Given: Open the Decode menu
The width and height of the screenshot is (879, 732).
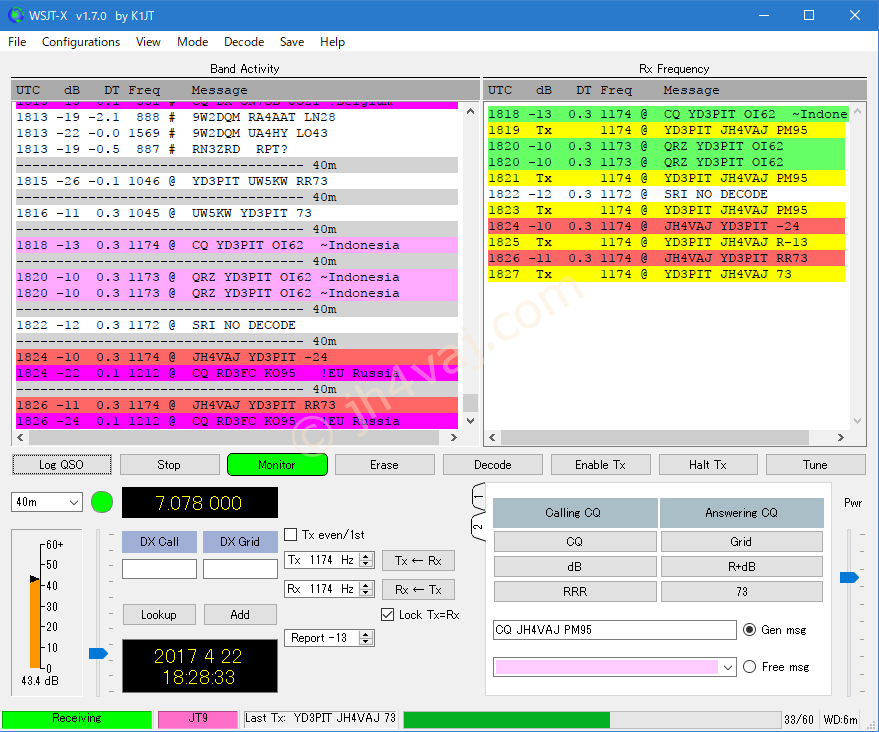Looking at the screenshot, I should [244, 42].
